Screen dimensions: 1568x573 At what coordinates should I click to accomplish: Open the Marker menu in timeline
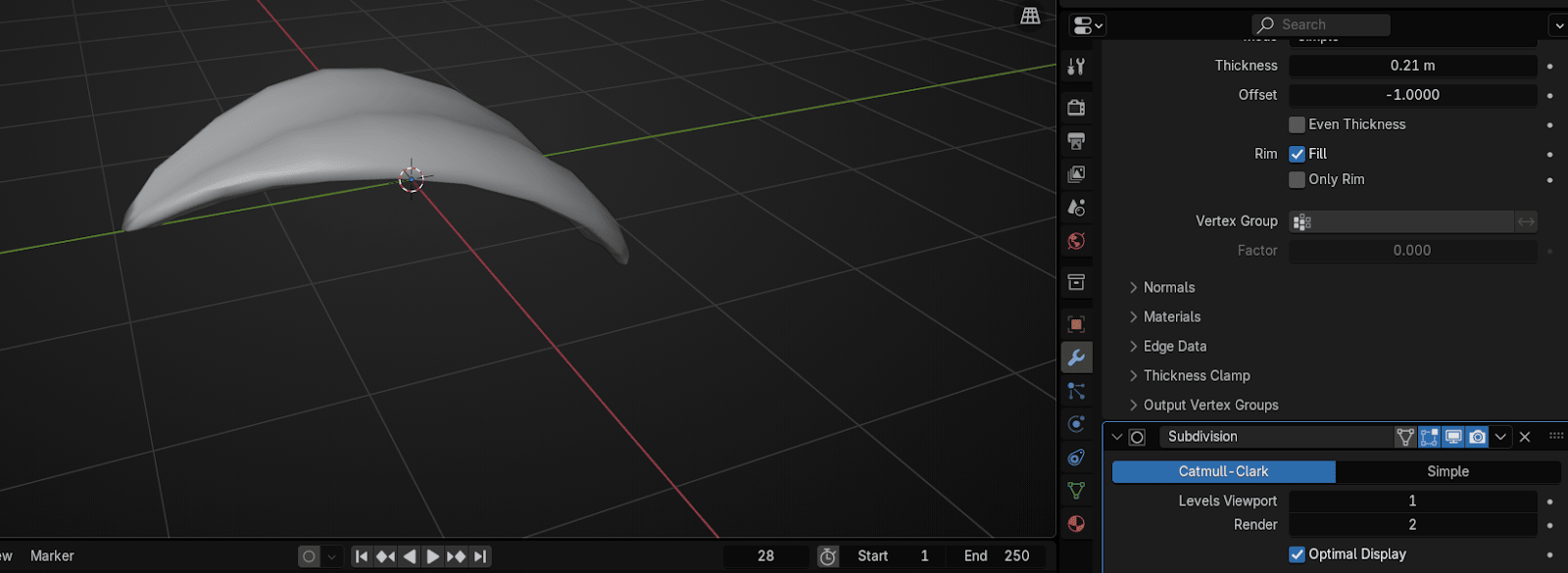point(52,556)
